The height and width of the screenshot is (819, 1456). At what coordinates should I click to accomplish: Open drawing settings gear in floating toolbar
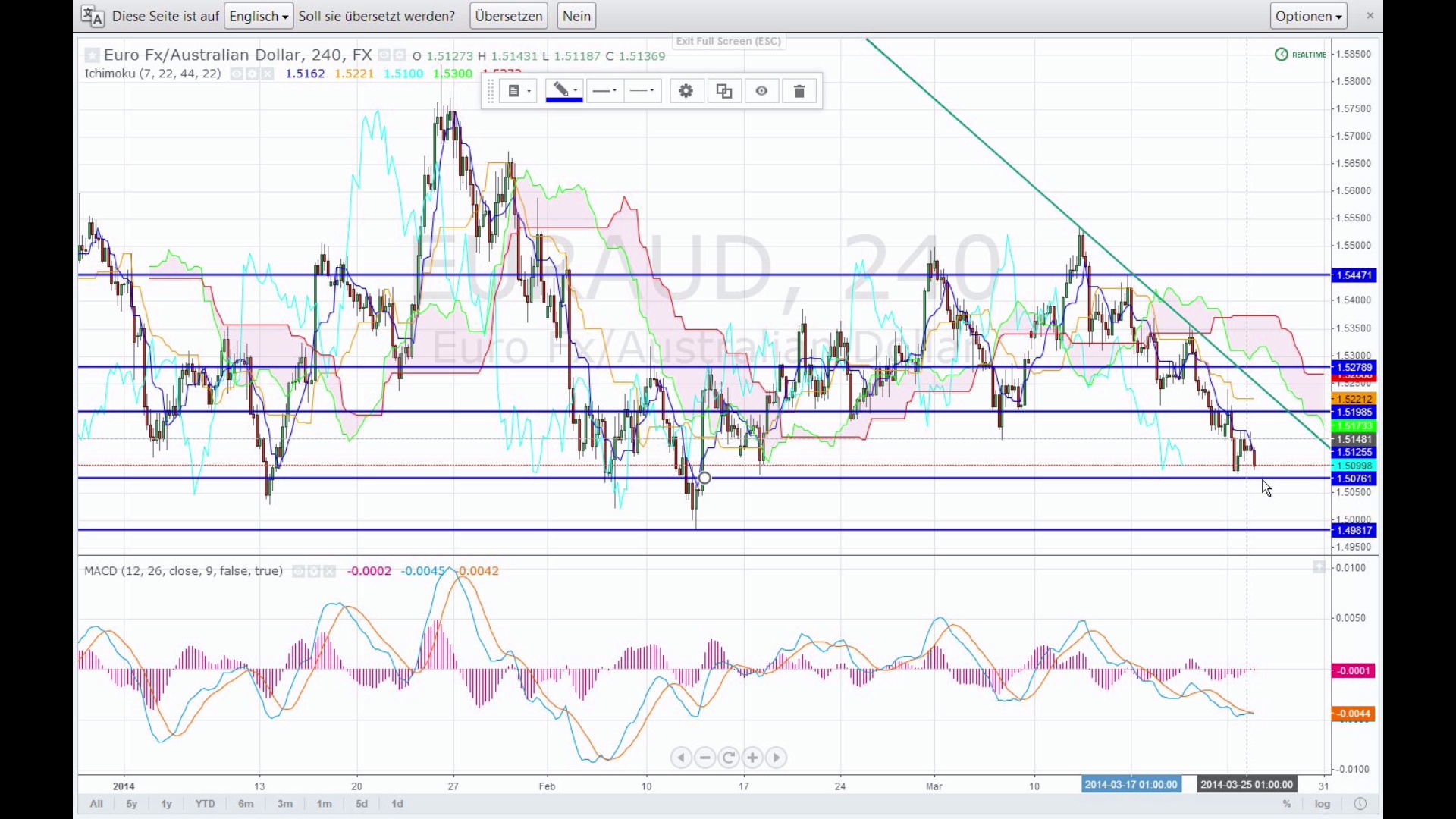(x=686, y=92)
